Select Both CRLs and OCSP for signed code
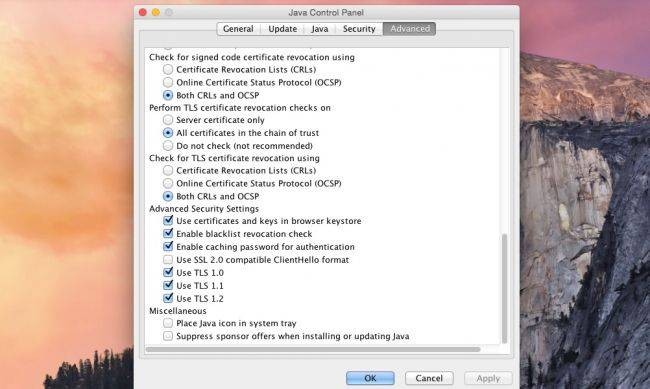 168,95
